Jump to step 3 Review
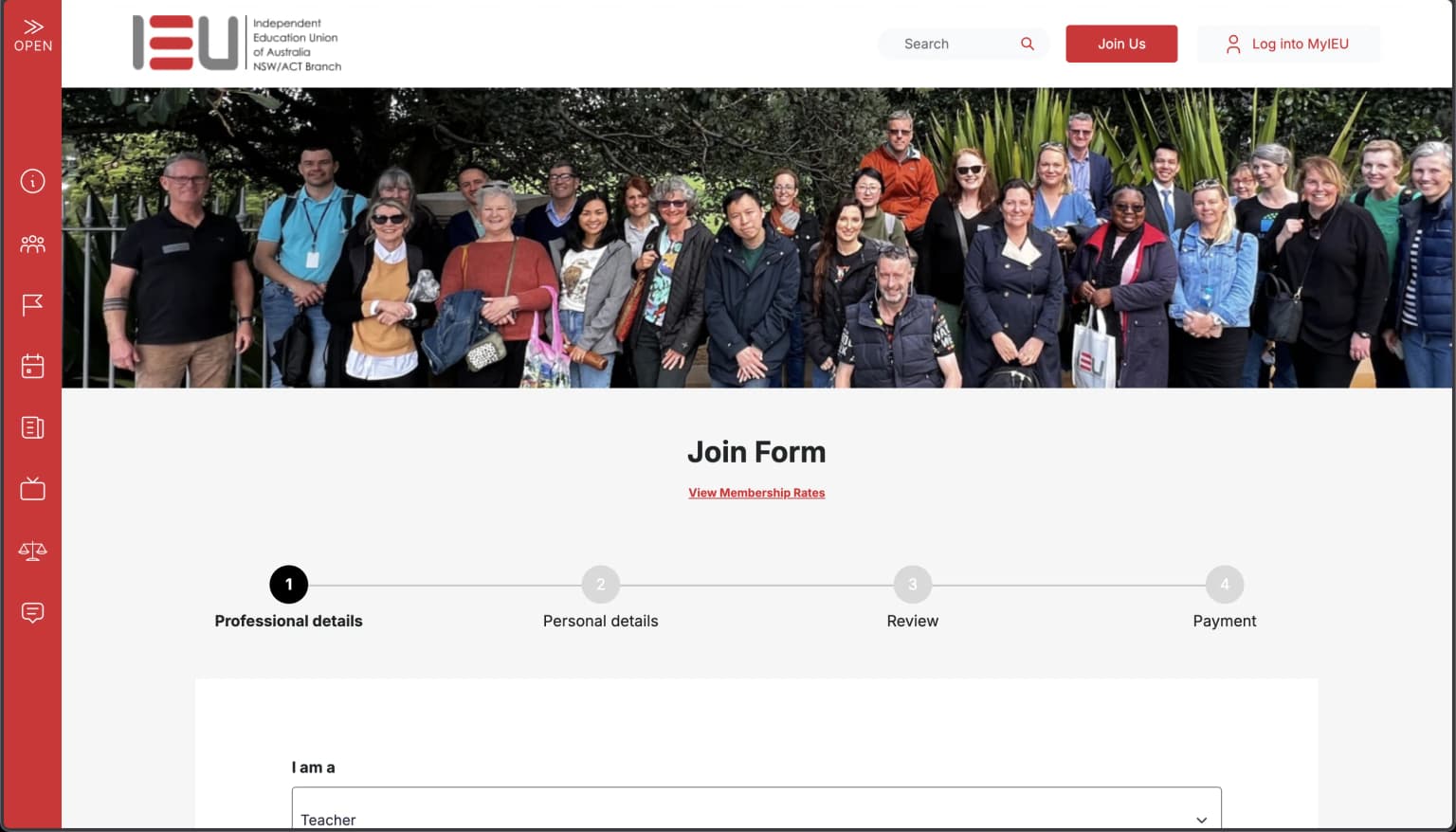Screen dimensions: 1456x832 pos(912,585)
